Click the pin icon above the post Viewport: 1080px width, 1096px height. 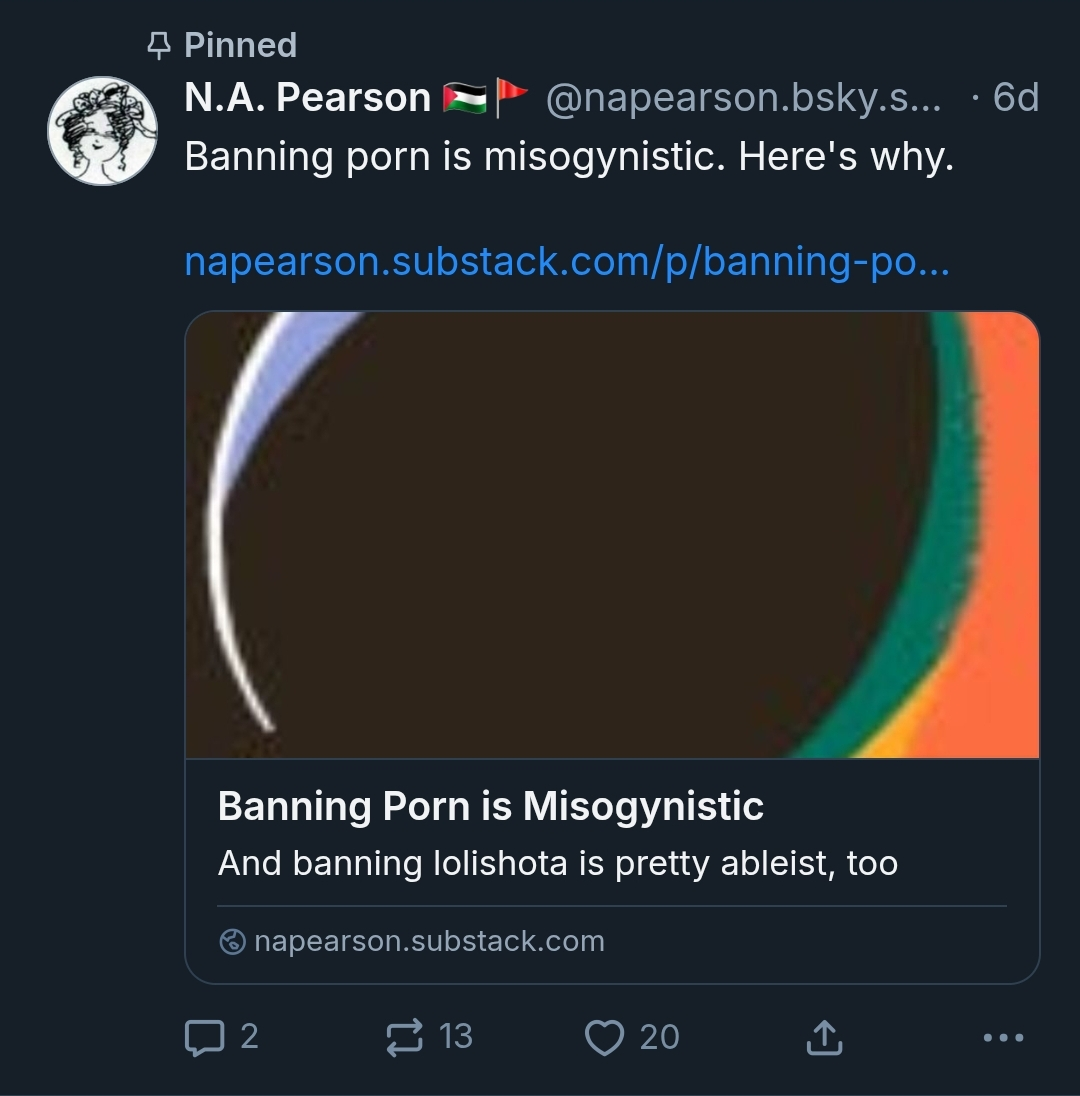pyautogui.click(x=158, y=45)
